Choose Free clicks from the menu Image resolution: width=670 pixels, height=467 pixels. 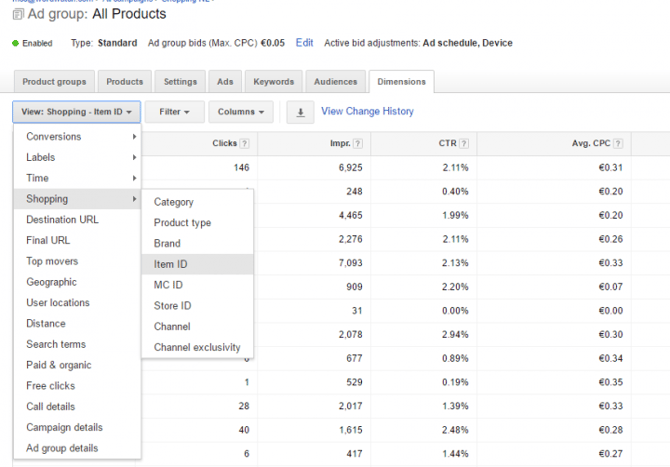pos(77,386)
